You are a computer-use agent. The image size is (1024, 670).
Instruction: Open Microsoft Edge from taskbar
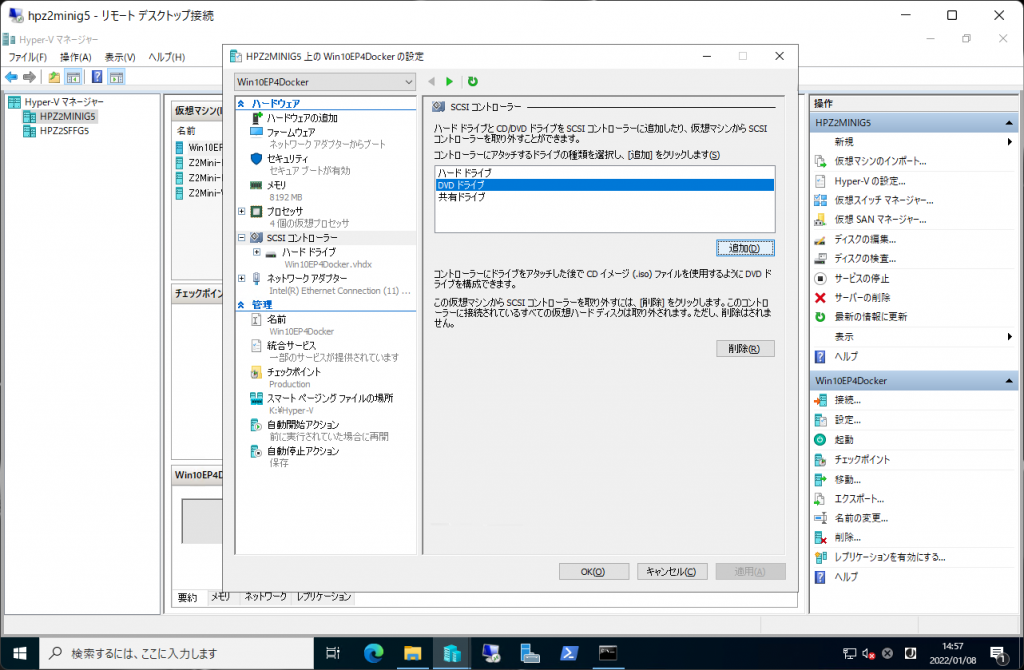[374, 653]
